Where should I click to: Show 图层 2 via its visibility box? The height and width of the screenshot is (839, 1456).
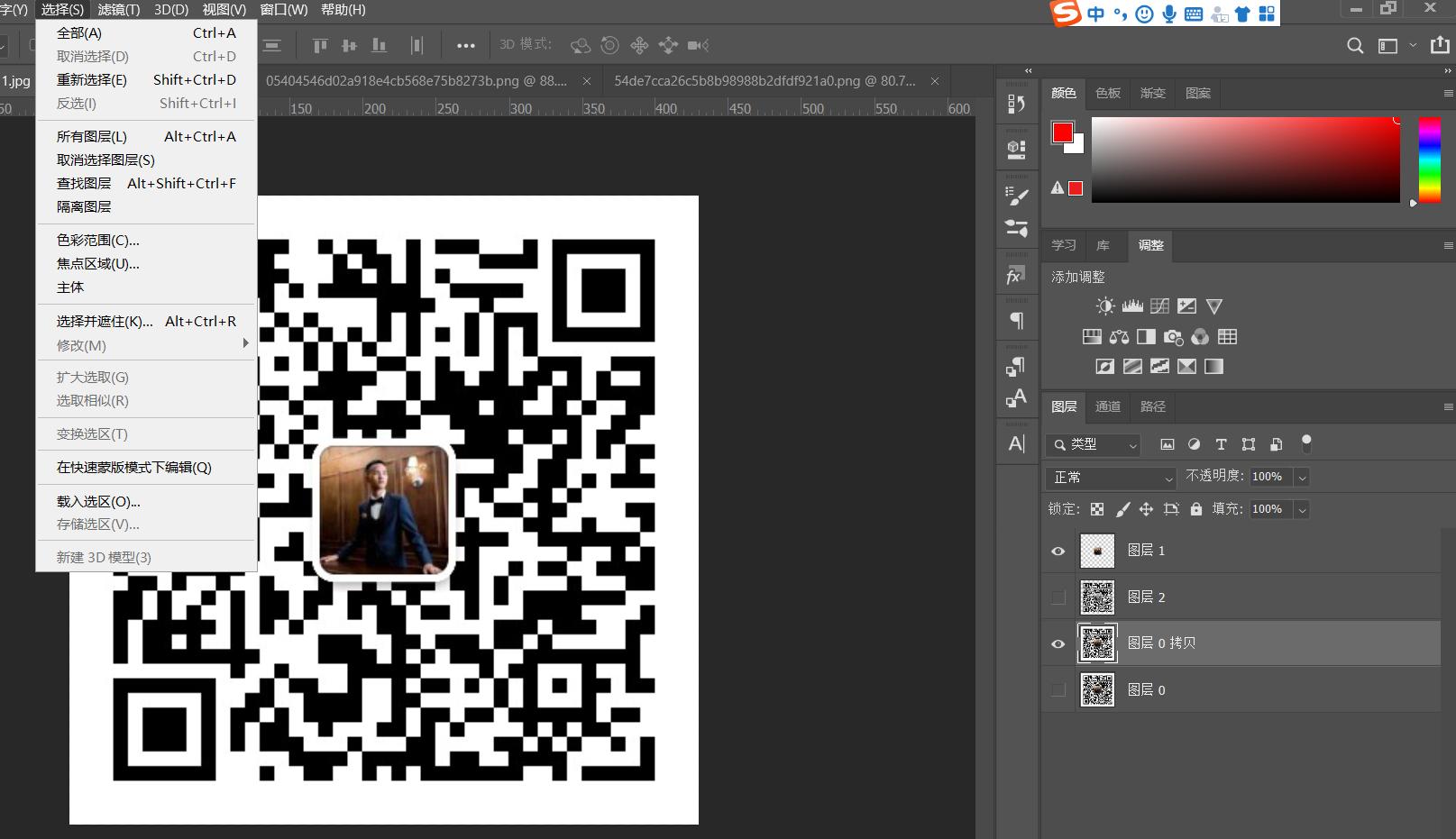click(1058, 597)
